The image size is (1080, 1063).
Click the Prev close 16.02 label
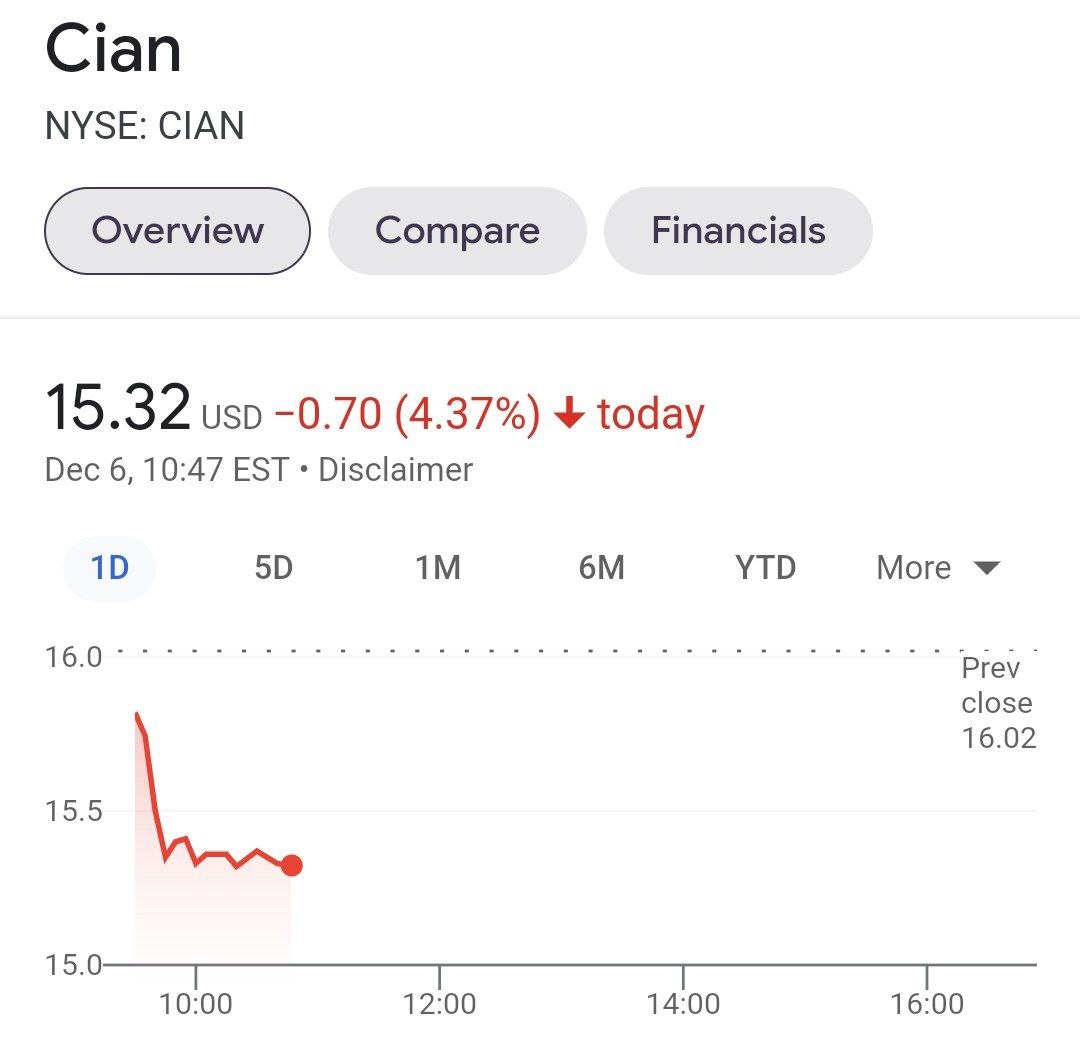tap(997, 703)
